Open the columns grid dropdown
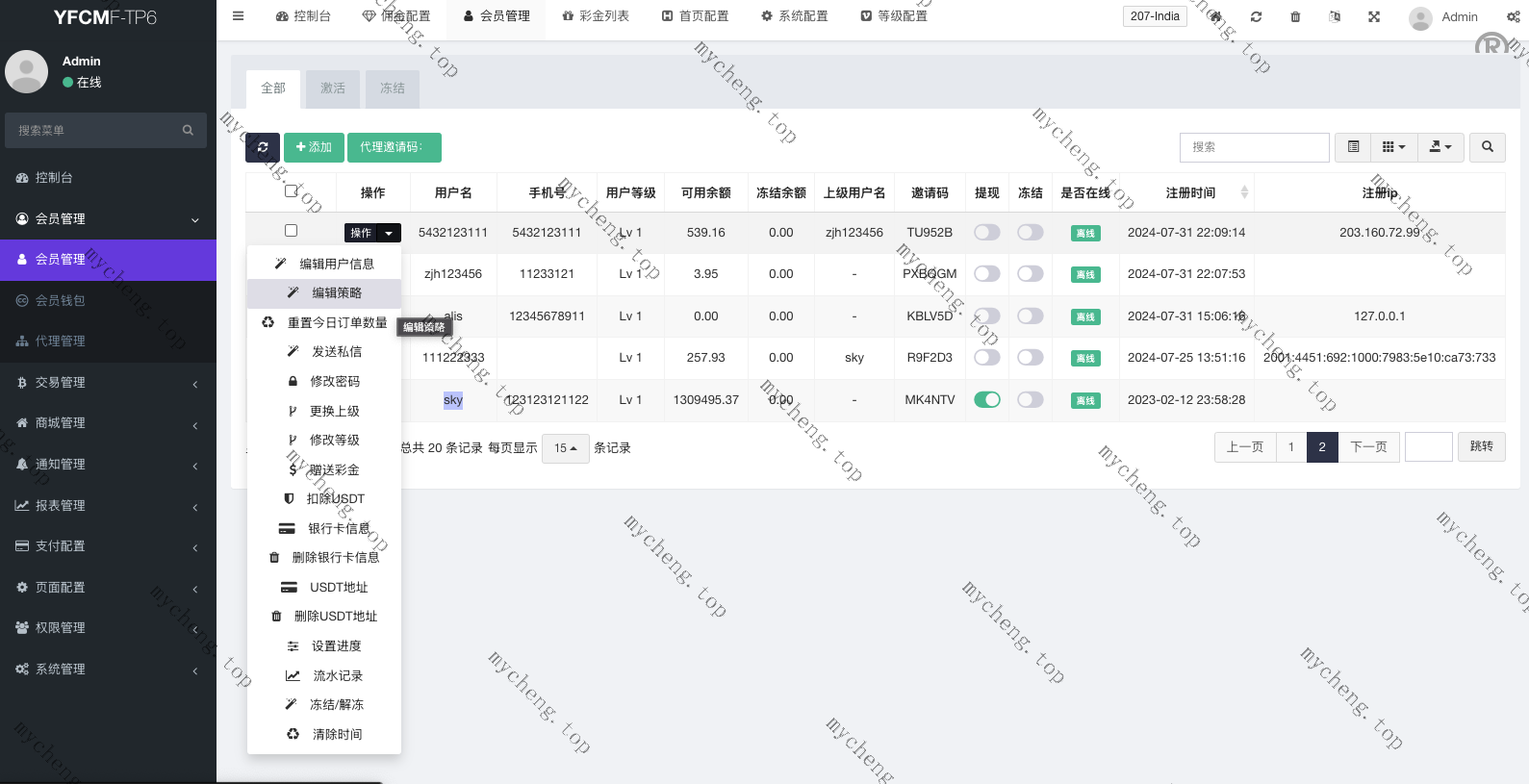1529x784 pixels. click(x=1393, y=147)
